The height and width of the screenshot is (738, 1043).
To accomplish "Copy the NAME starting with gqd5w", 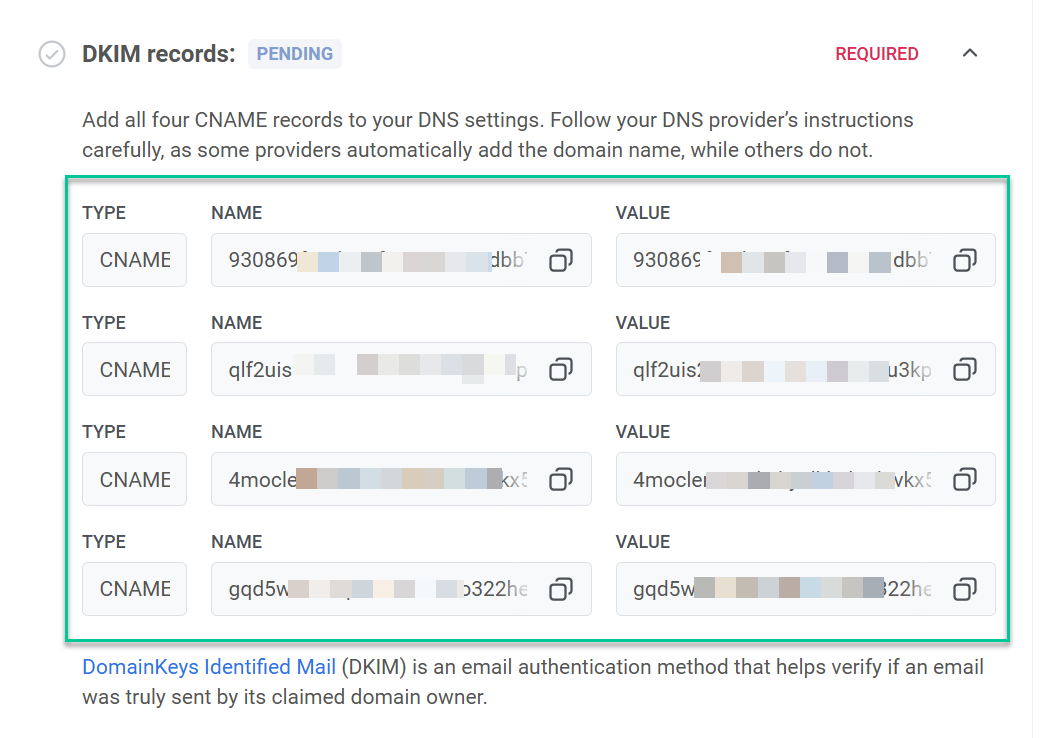I will 561,589.
